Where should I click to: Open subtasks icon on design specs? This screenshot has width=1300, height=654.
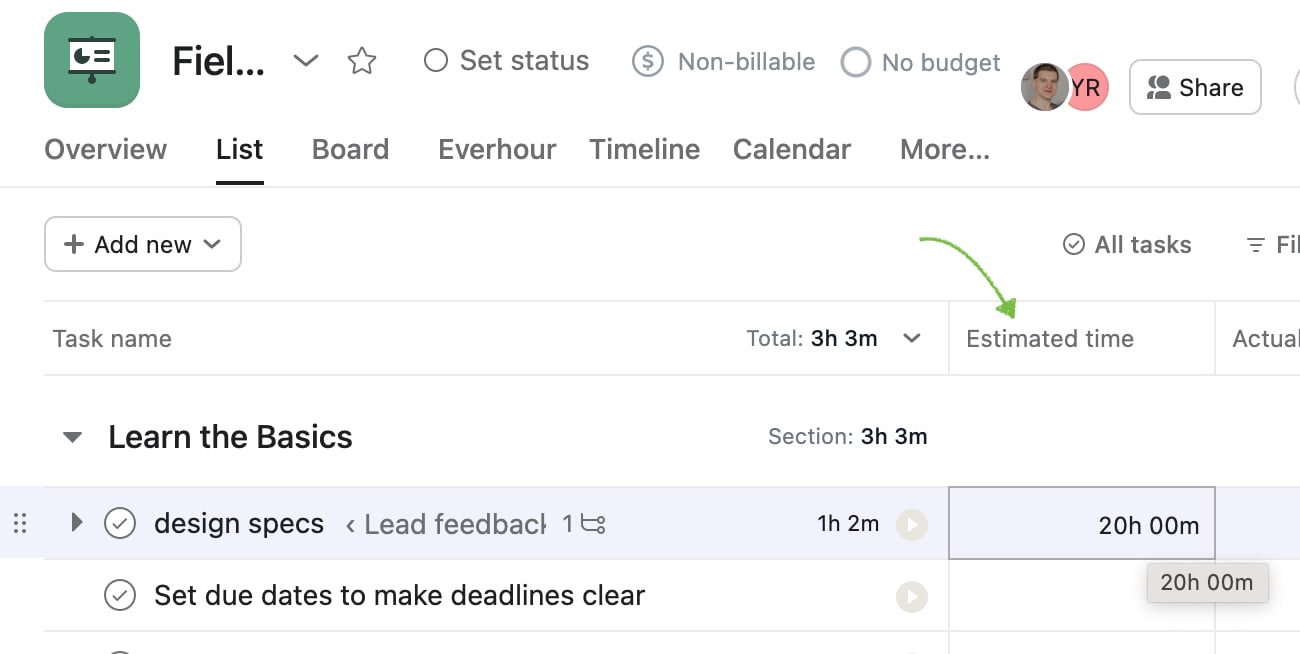594,524
